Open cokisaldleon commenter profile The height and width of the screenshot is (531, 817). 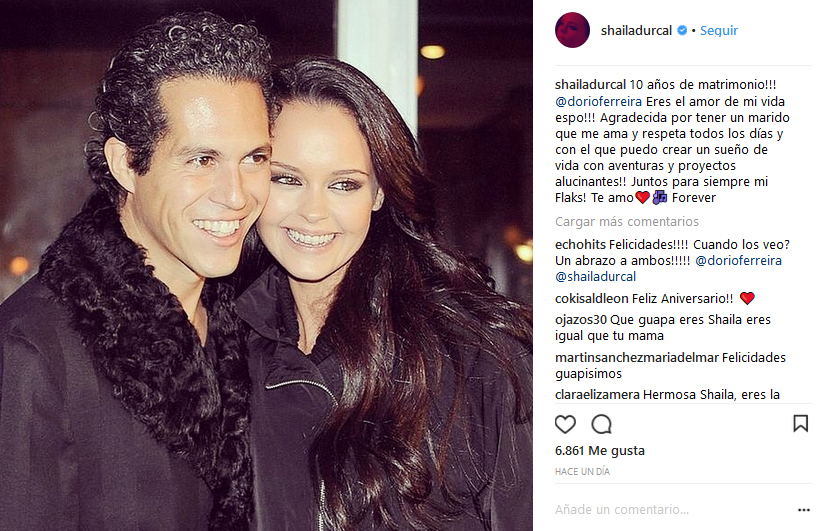pyautogui.click(x=591, y=299)
